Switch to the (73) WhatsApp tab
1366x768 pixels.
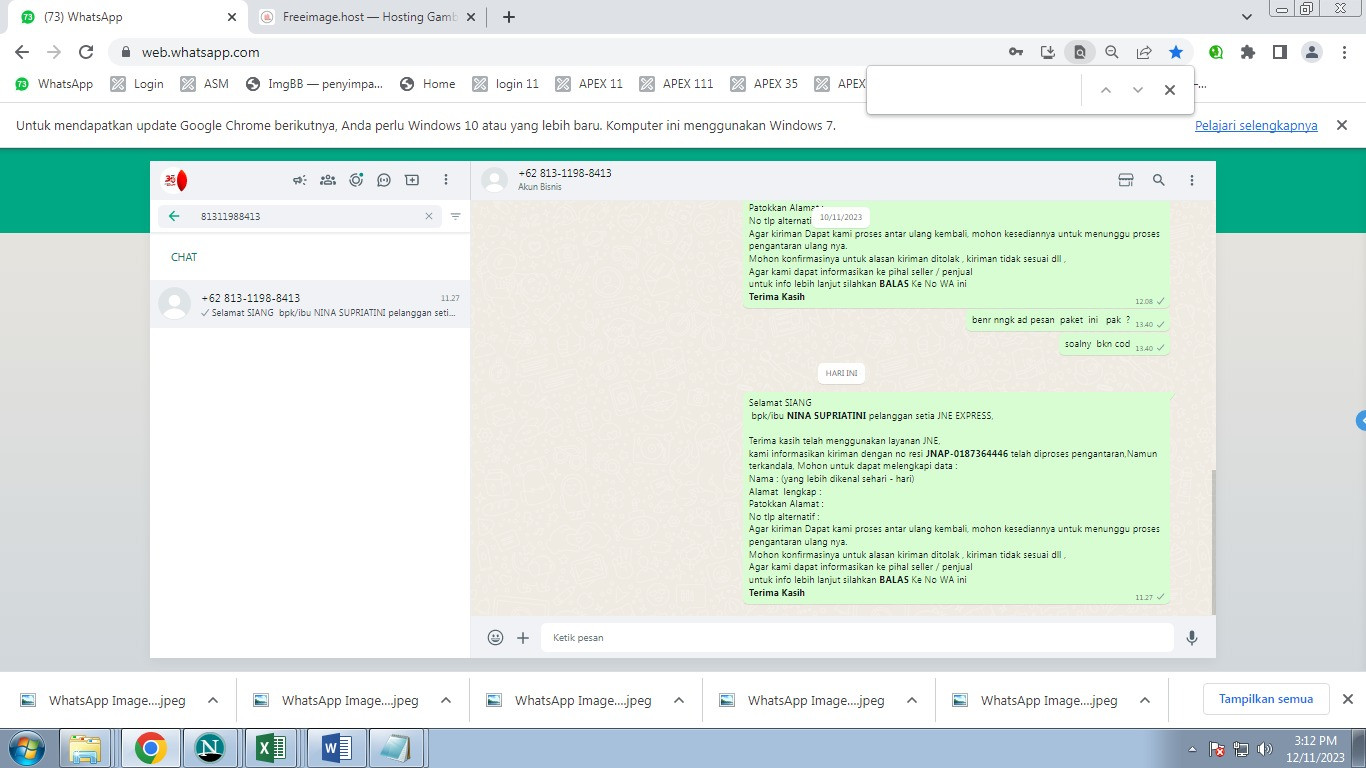[125, 17]
